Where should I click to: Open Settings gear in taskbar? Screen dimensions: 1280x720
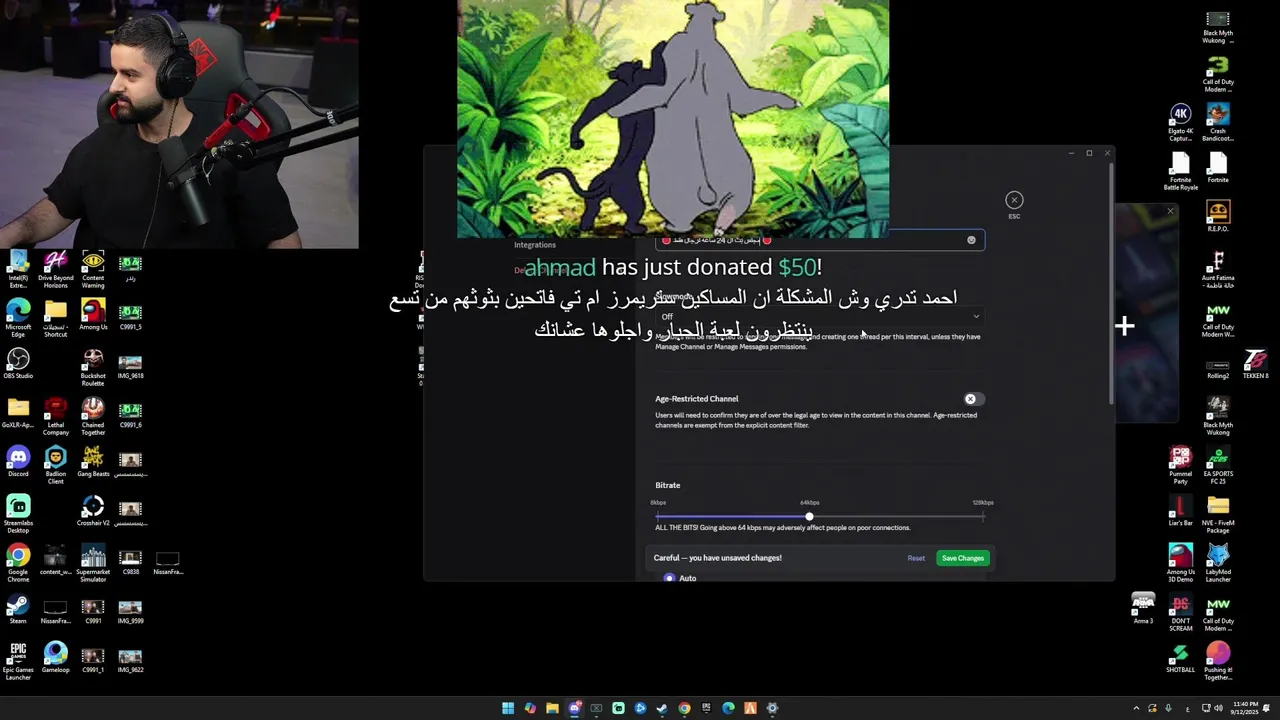point(772,708)
